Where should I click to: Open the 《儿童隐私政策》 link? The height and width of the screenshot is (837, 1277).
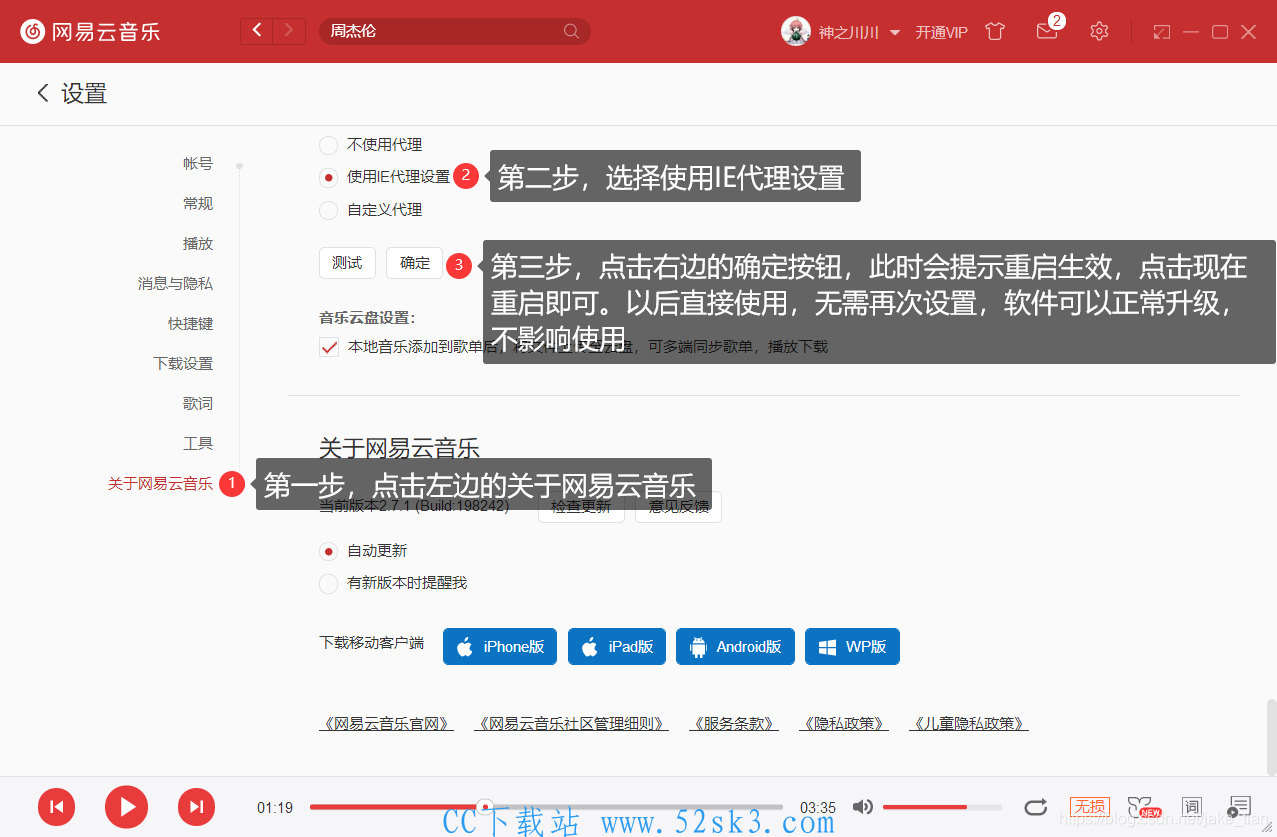click(x=969, y=724)
